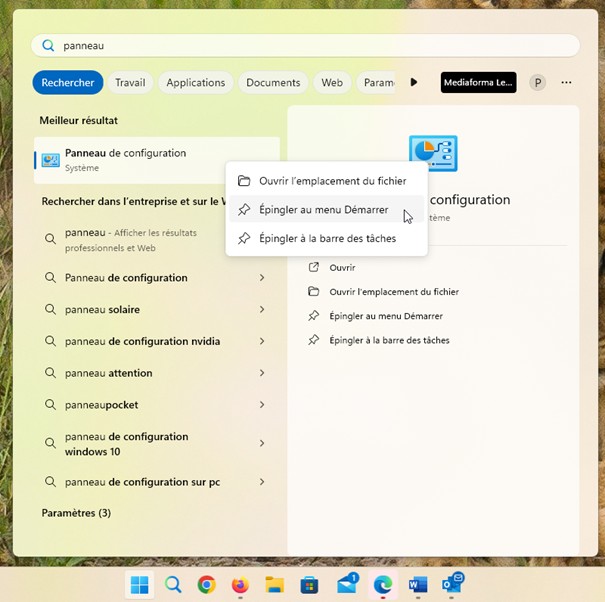Viewport: 605px width, 602px height.
Task: Choose Épingler à la barre des tâches in context menu
Action: point(326,238)
